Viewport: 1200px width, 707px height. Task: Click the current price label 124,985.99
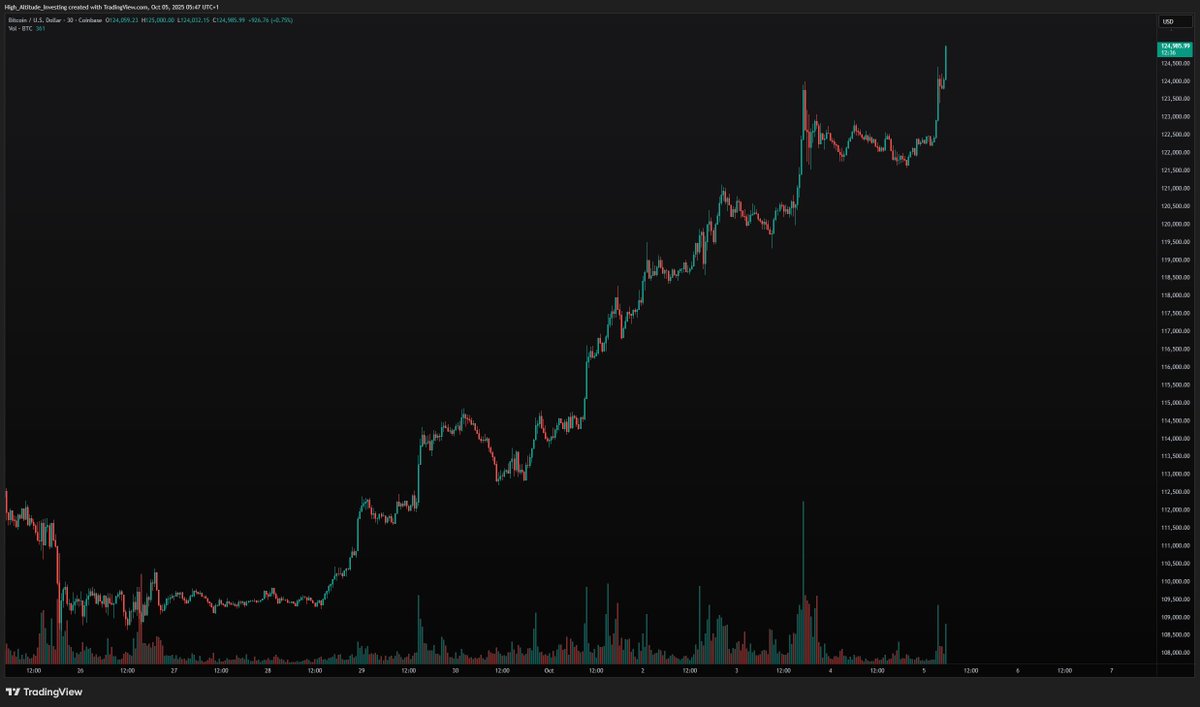click(1174, 46)
